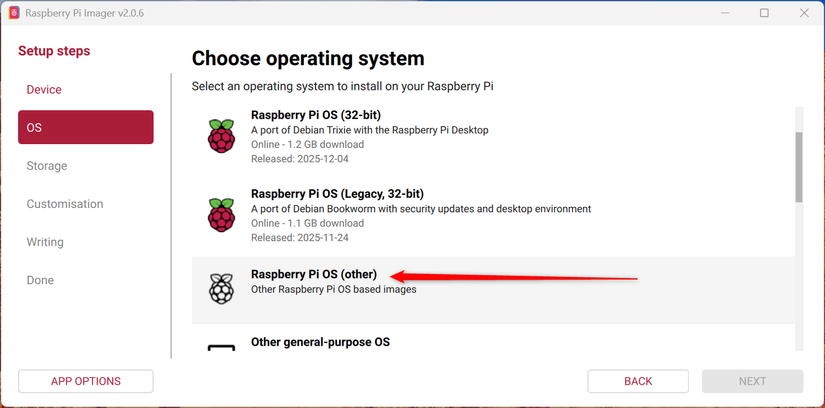The height and width of the screenshot is (408, 825).
Task: Click the 'Setup steps' sidebar heading
Action: [54, 51]
